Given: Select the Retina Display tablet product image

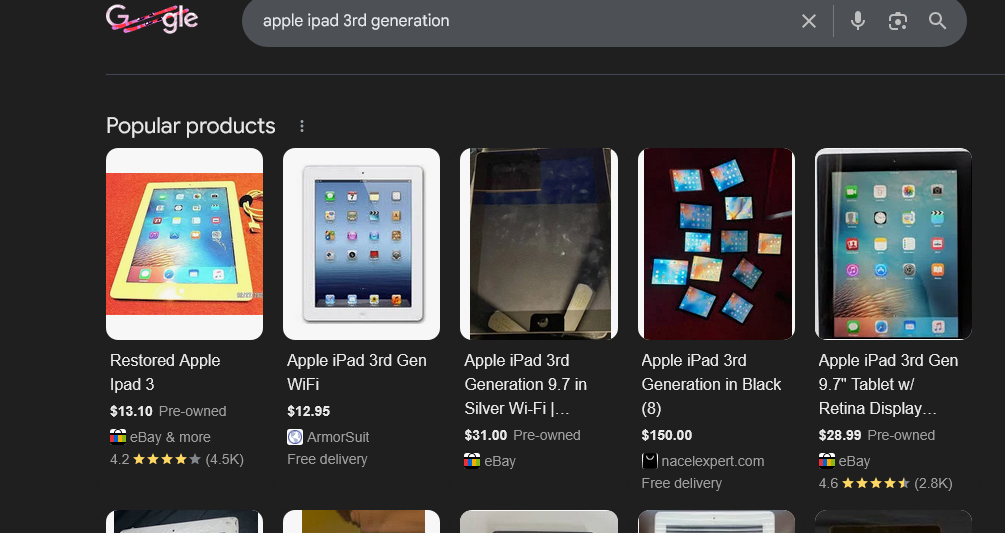Looking at the screenshot, I should click(893, 244).
